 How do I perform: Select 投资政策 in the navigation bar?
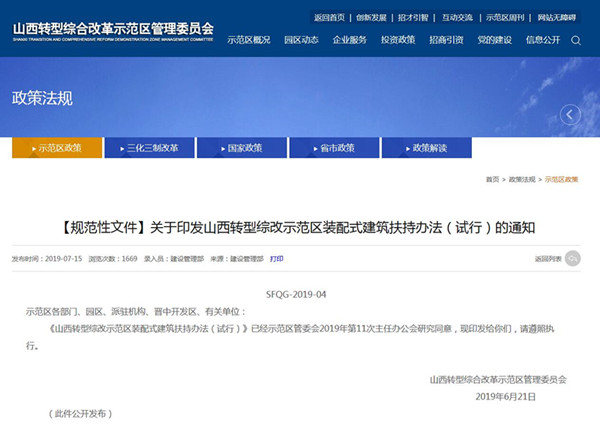pyautogui.click(x=398, y=40)
